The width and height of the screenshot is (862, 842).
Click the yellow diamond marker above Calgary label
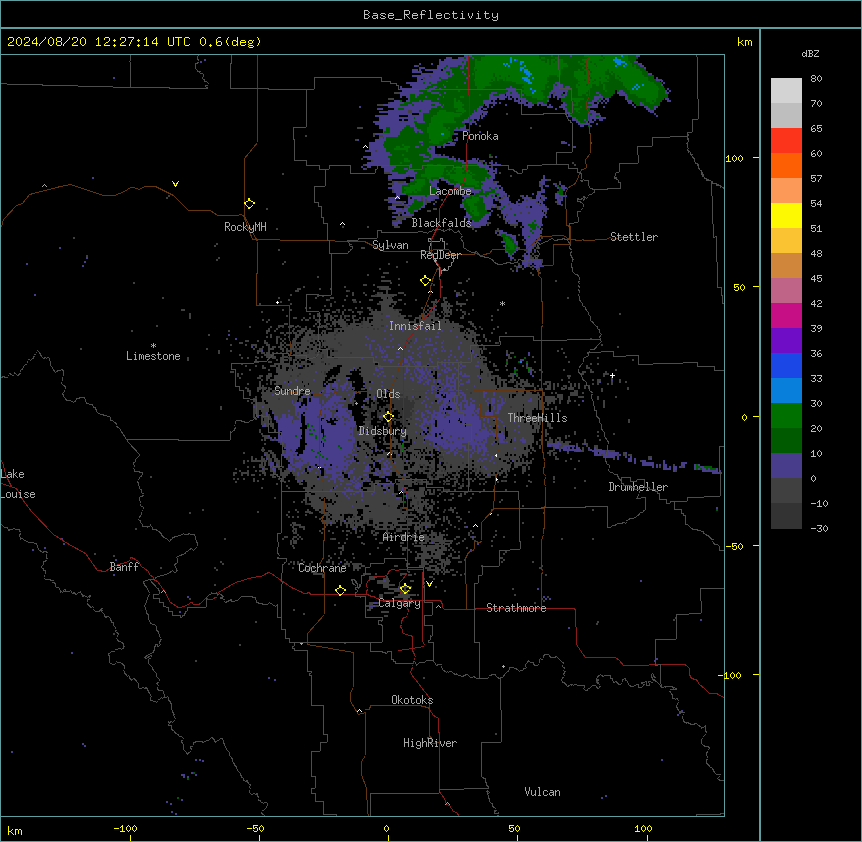point(405,589)
